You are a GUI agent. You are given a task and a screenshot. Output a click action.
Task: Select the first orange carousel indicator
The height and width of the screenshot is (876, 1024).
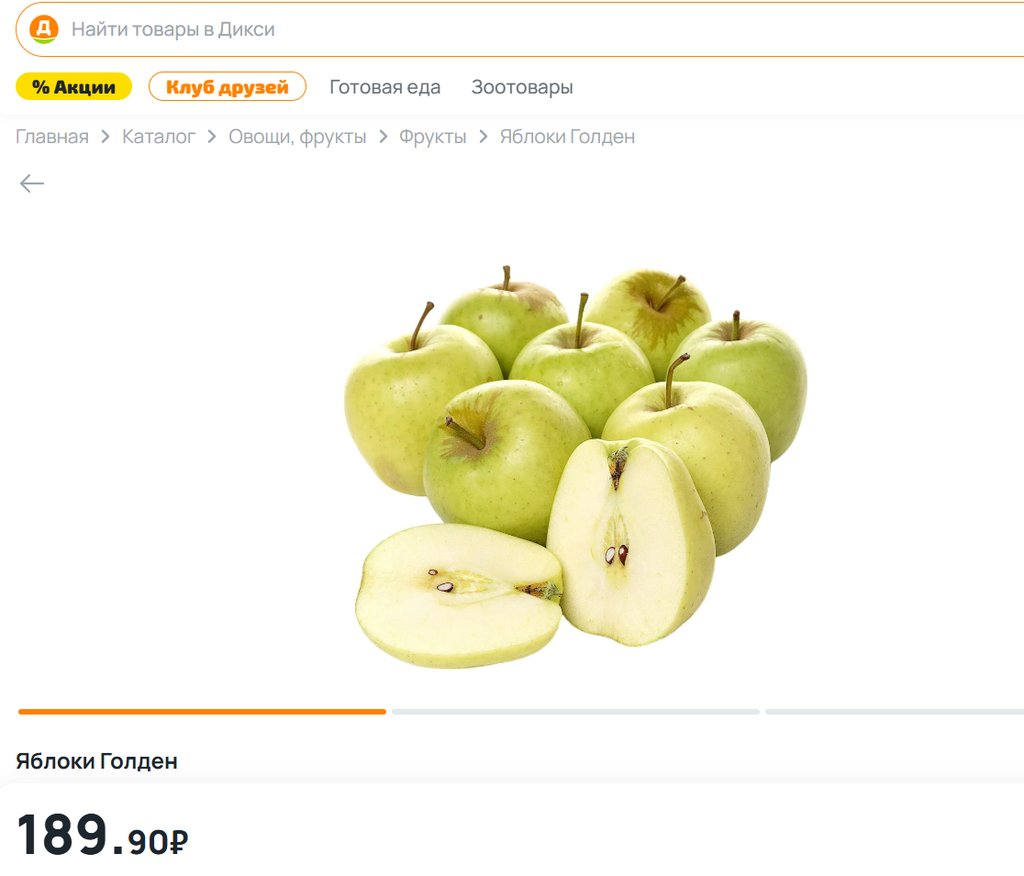202,711
